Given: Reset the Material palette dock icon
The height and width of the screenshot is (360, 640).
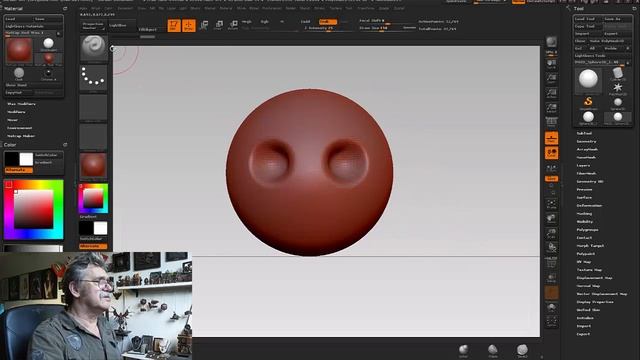Looking at the screenshot, I should pos(65,8).
